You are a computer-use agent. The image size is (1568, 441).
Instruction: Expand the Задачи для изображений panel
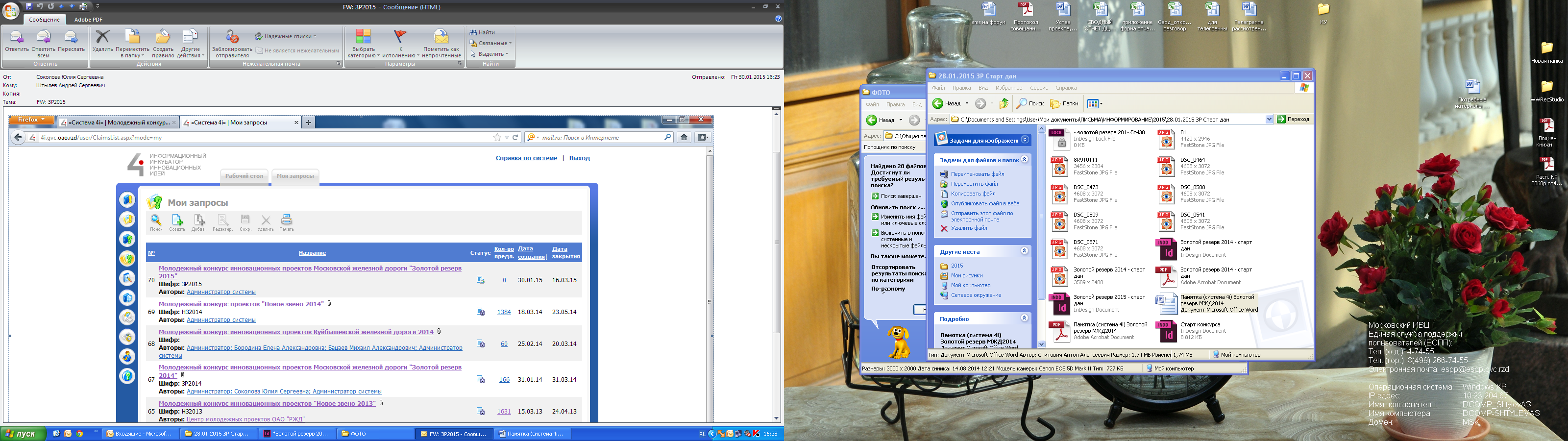(x=1025, y=140)
